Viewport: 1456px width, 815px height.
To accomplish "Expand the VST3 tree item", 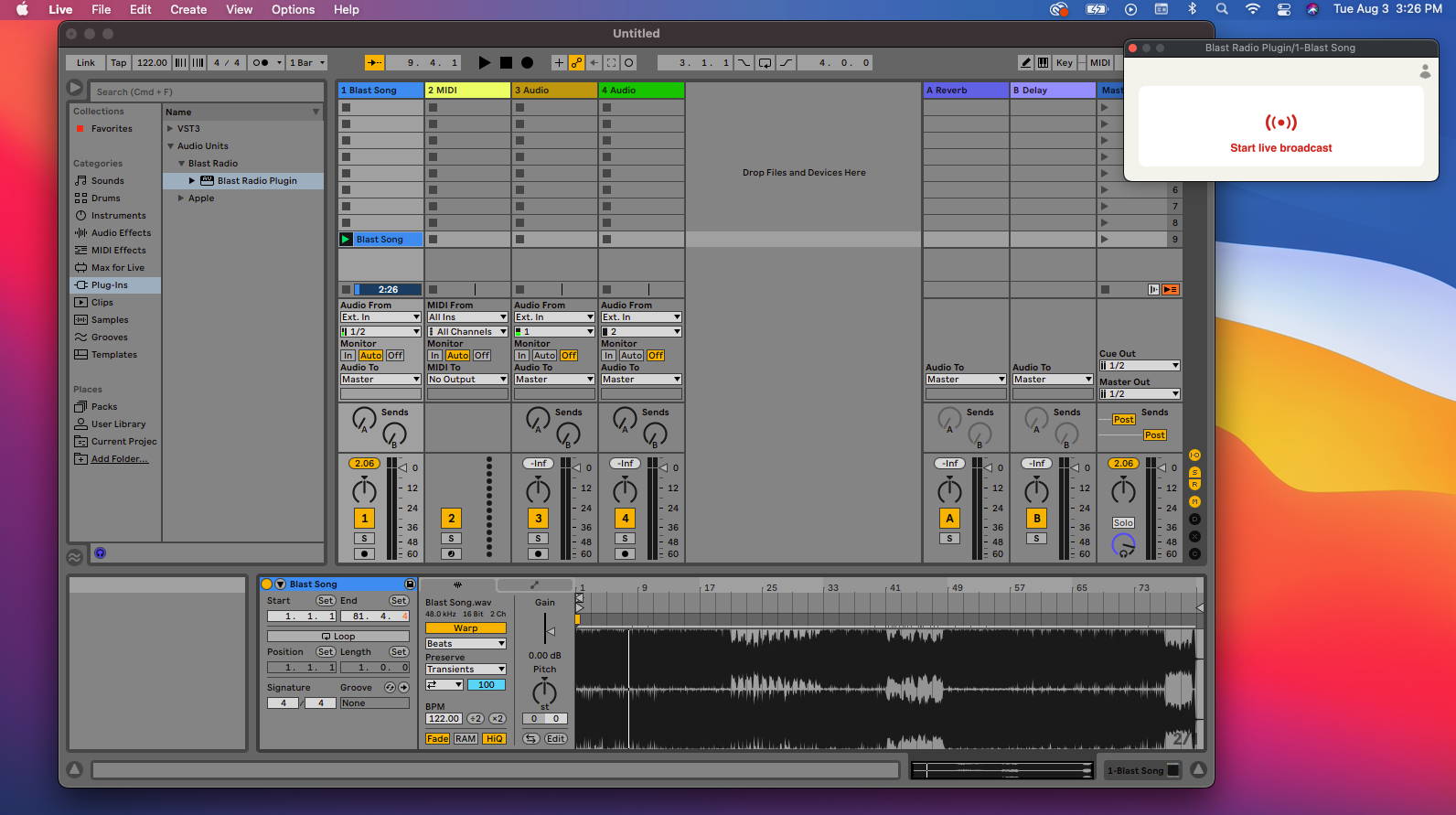I will [x=170, y=128].
